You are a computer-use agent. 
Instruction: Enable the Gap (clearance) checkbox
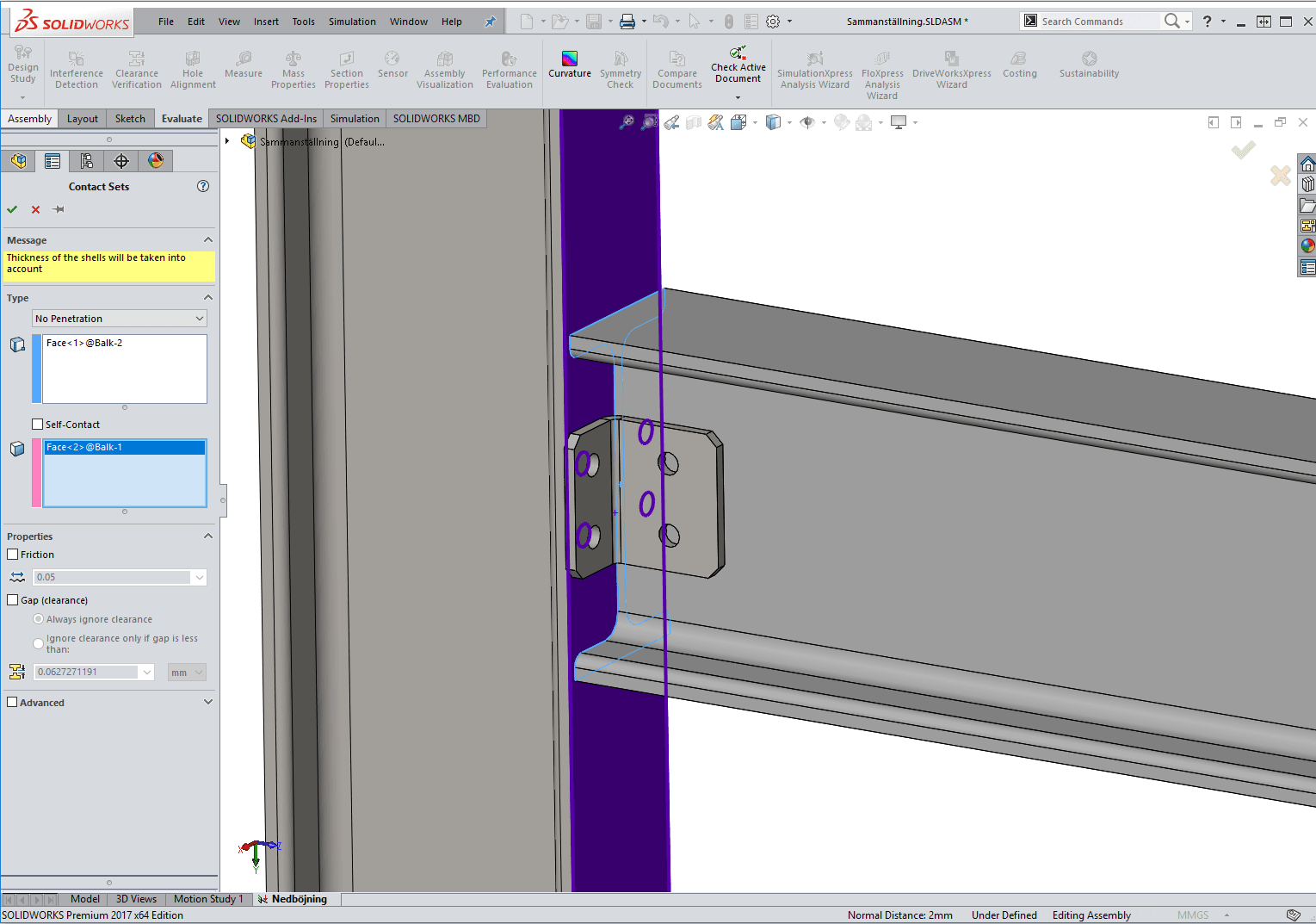tap(13, 600)
